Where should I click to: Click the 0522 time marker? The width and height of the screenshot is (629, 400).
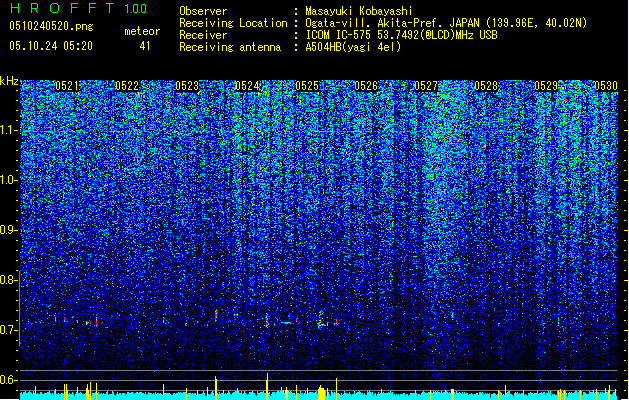coord(127,86)
